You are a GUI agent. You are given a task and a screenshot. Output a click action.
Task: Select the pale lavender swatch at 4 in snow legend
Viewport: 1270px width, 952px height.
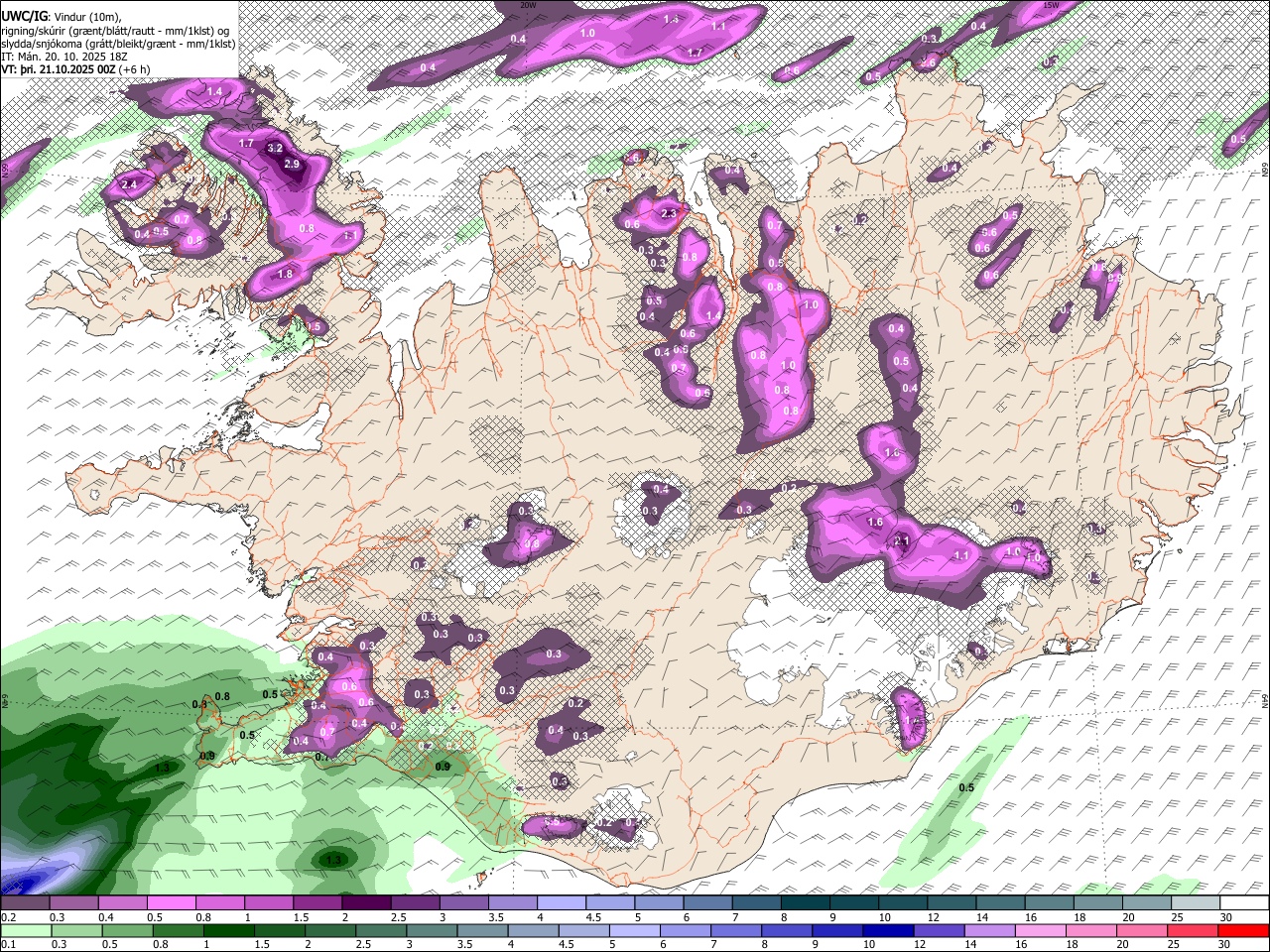click(562, 903)
